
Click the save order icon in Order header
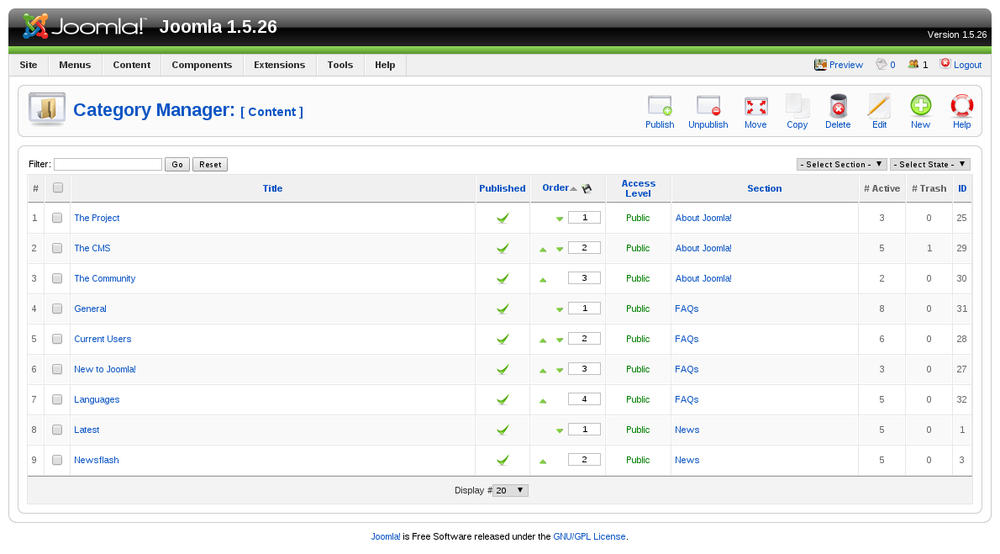tap(587, 188)
